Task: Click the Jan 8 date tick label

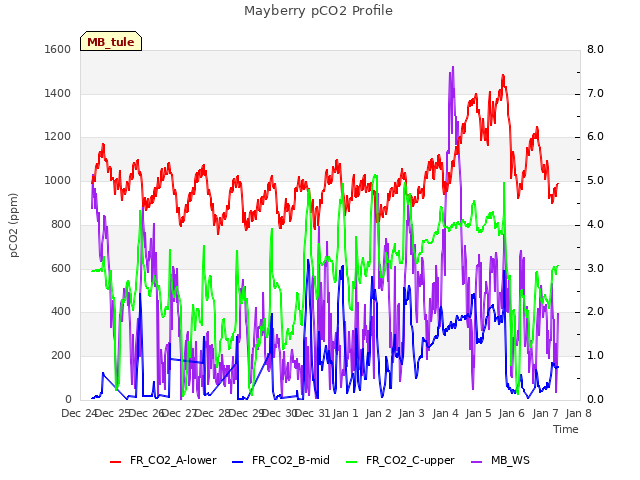Action: click(578, 413)
